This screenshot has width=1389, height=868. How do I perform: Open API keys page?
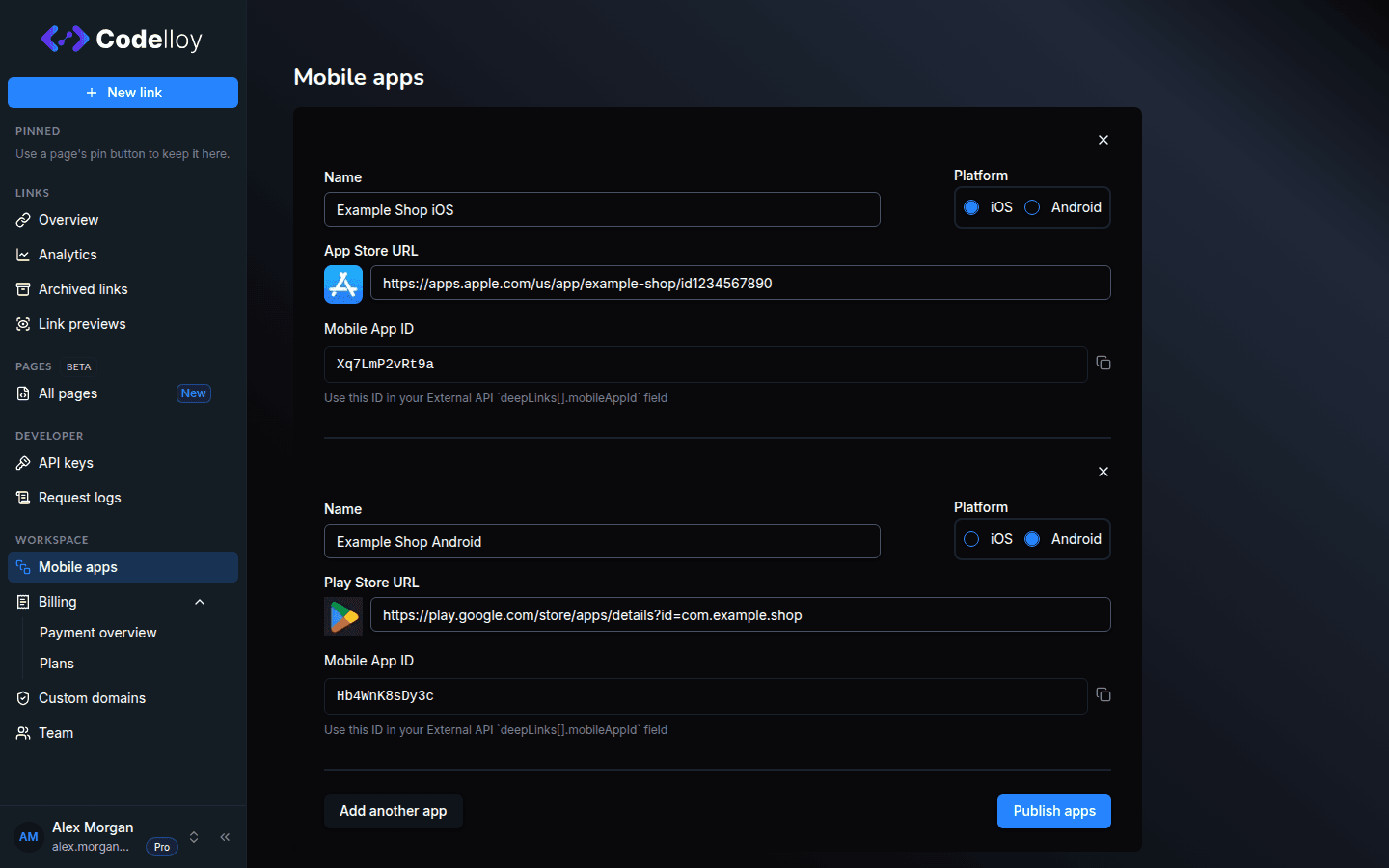click(123, 463)
